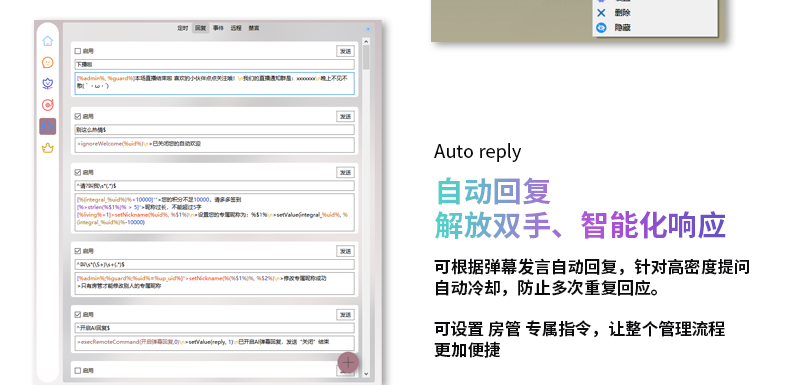Send the ^叫\s* nickname reply
This screenshot has height=385, width=801.
coord(345,251)
